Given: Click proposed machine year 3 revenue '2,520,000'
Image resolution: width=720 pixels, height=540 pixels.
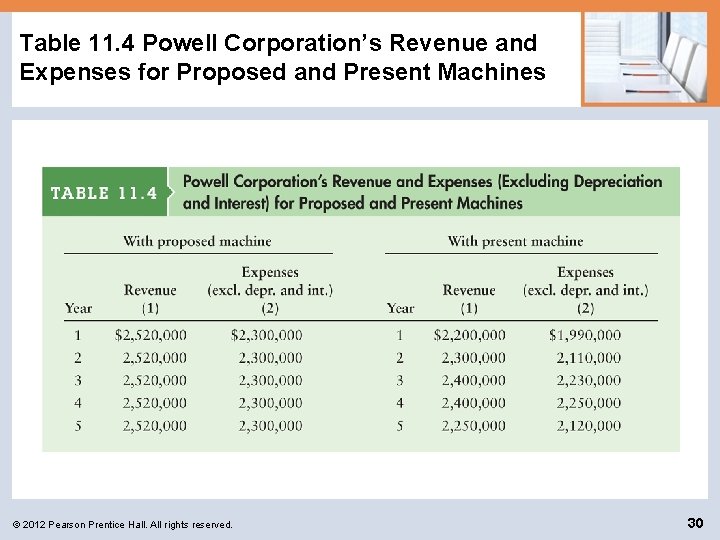Looking at the screenshot, I should tap(155, 380).
